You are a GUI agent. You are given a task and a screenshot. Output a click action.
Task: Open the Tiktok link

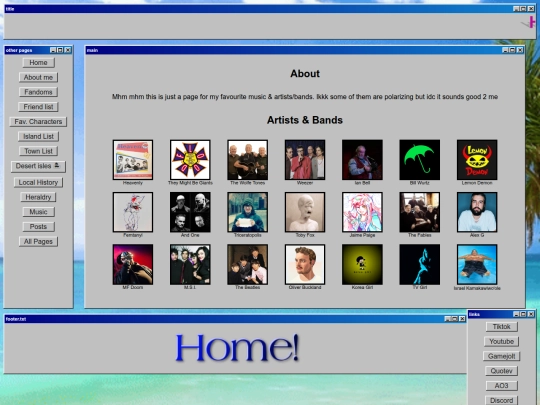pos(501,327)
